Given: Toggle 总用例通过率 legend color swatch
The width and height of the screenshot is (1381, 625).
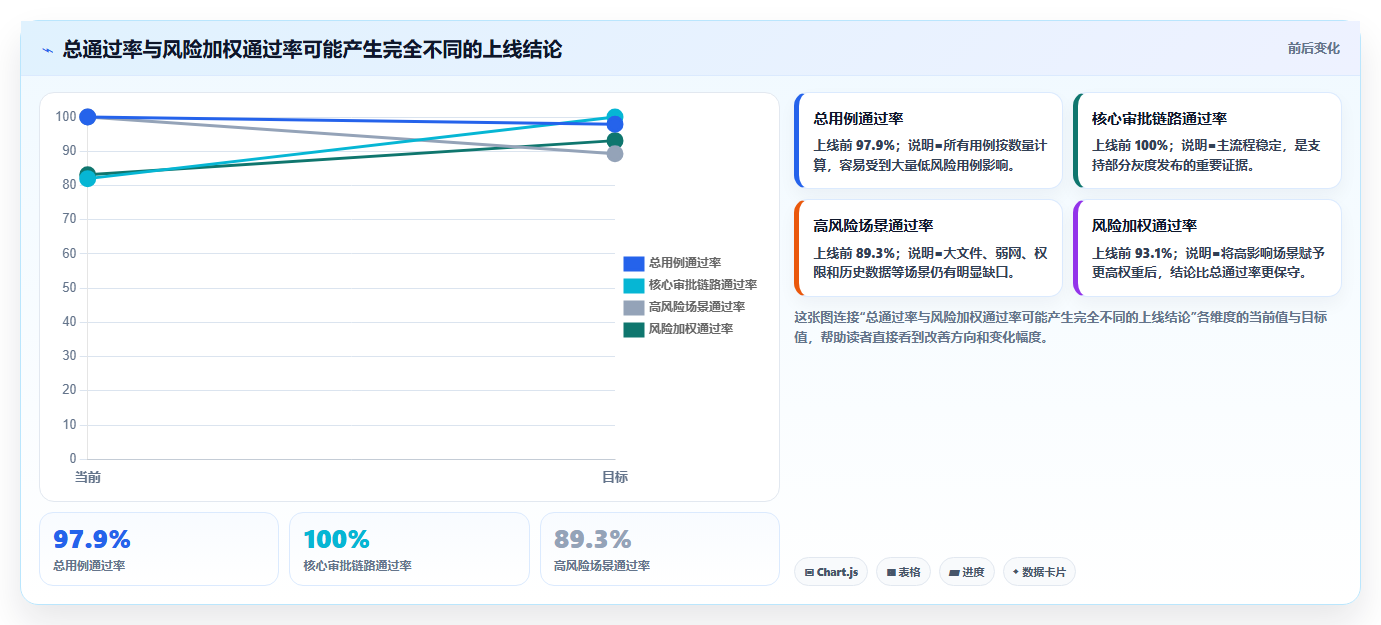Looking at the screenshot, I should [x=634, y=263].
